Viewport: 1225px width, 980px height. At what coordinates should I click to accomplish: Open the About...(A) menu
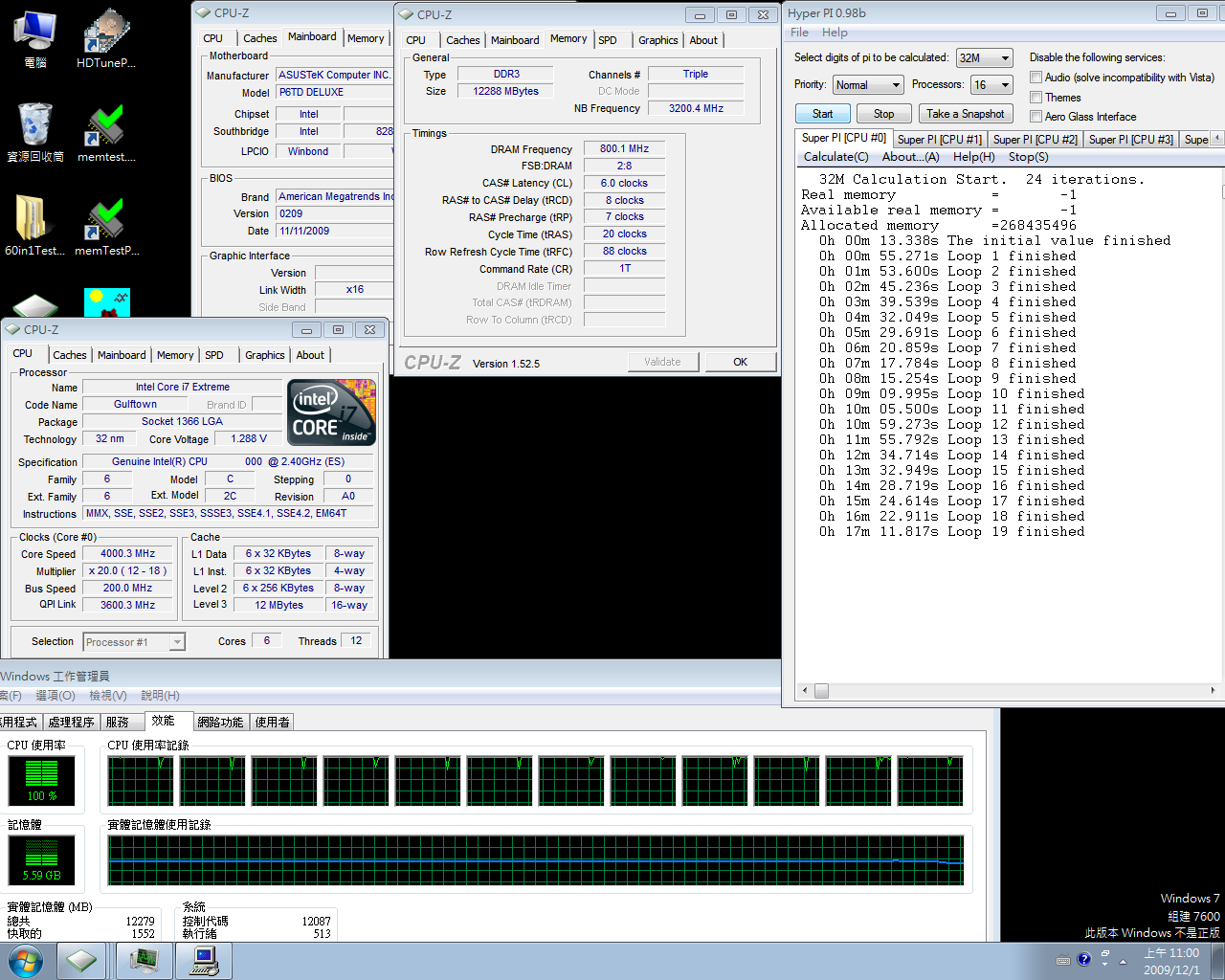coord(910,157)
